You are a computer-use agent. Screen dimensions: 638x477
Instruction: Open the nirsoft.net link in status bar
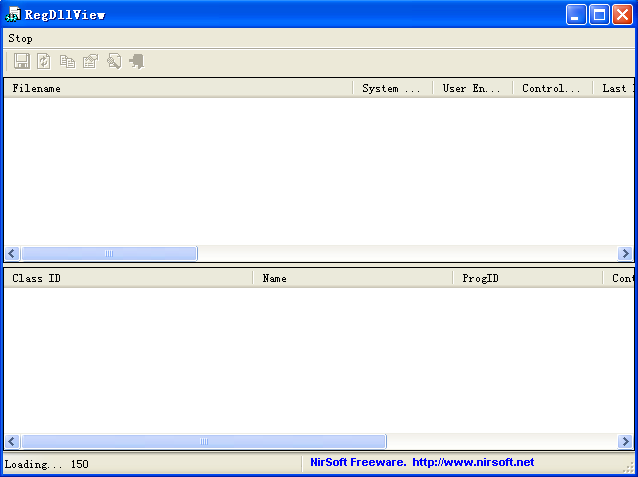click(x=473, y=463)
